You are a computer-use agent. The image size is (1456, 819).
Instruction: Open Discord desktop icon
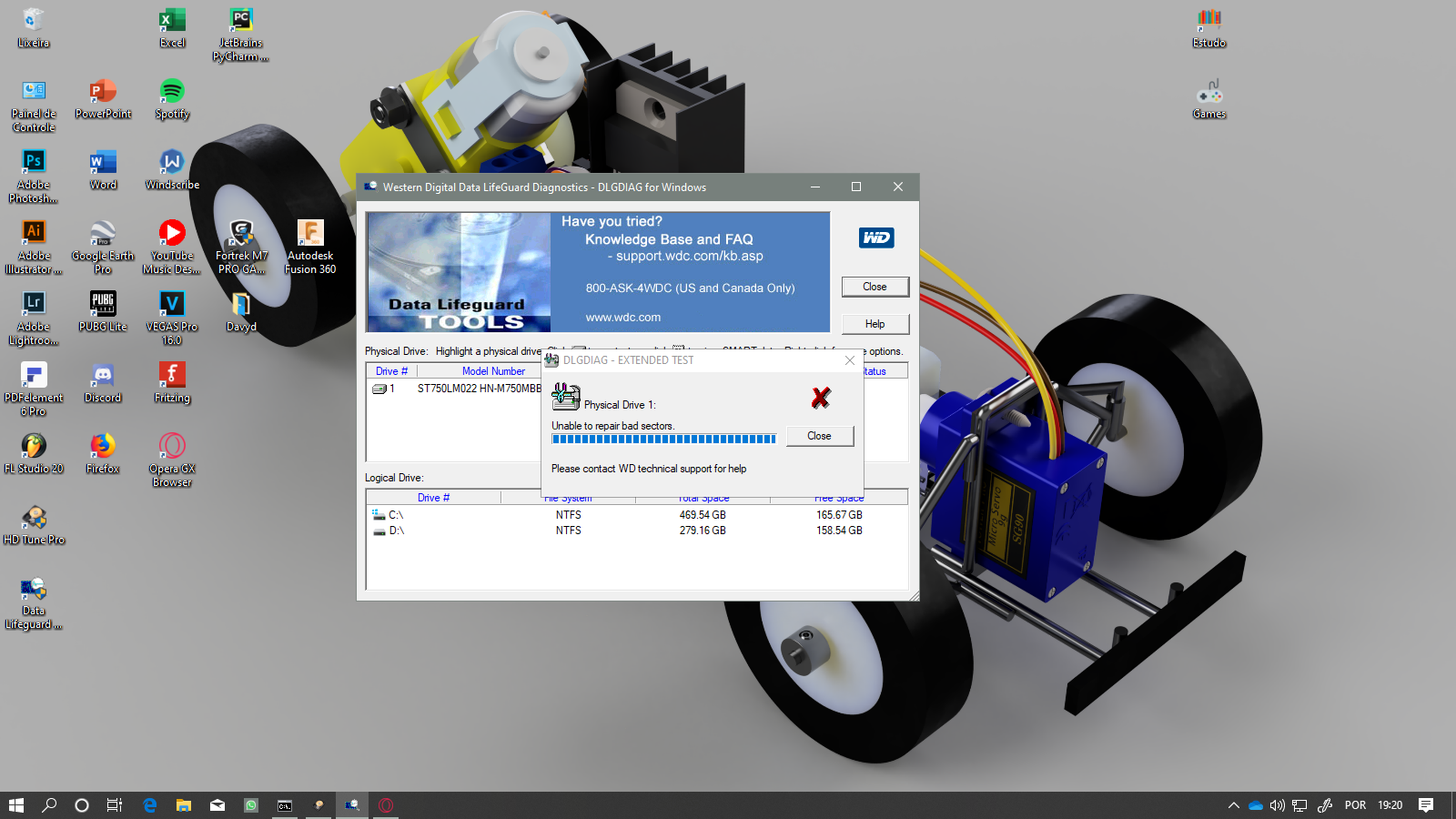pyautogui.click(x=103, y=382)
